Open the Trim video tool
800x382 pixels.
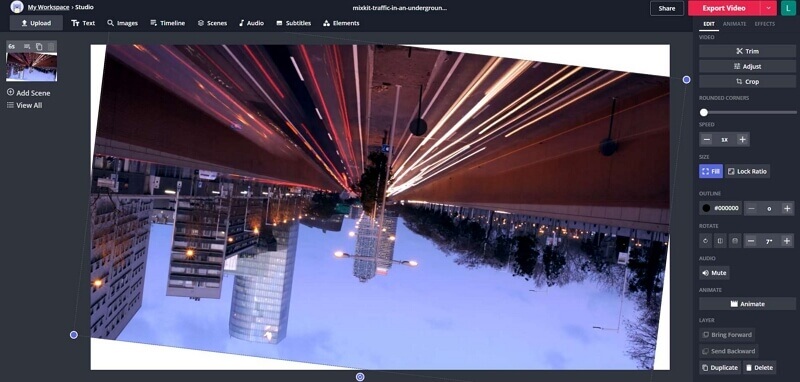coord(747,51)
